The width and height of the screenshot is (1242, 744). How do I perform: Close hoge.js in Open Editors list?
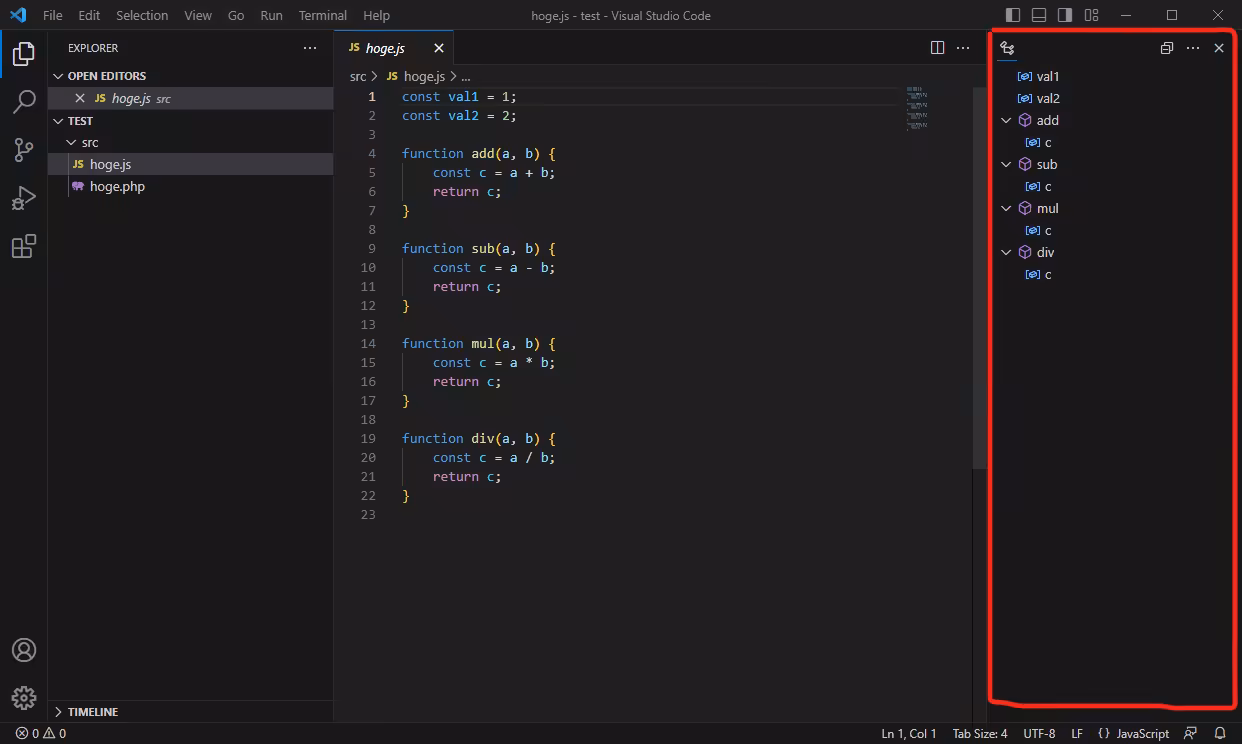pyautogui.click(x=80, y=98)
